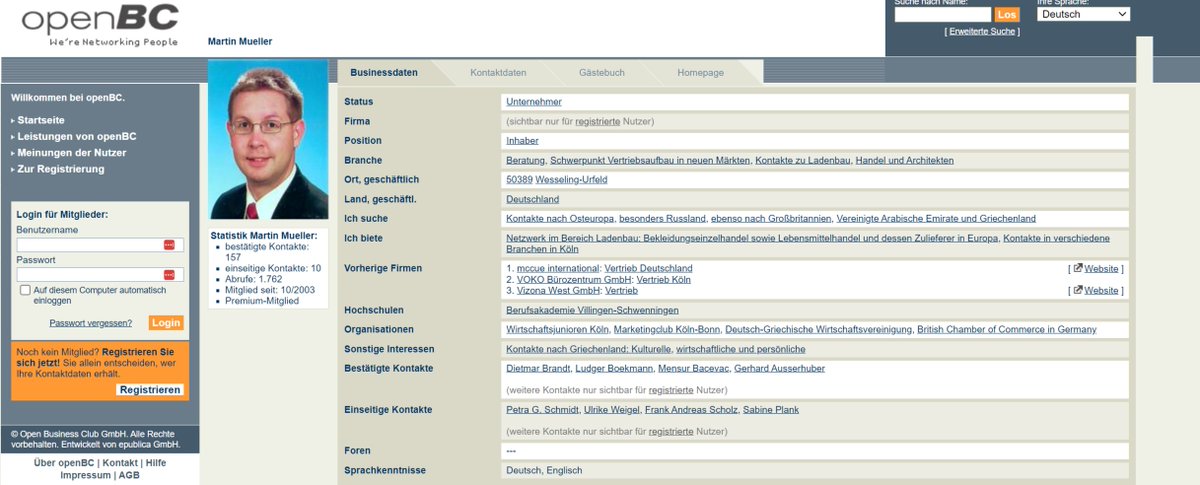Viewport: 1200px width, 485px height.
Task: Click Martin Mueller profile photo
Action: coord(268,140)
